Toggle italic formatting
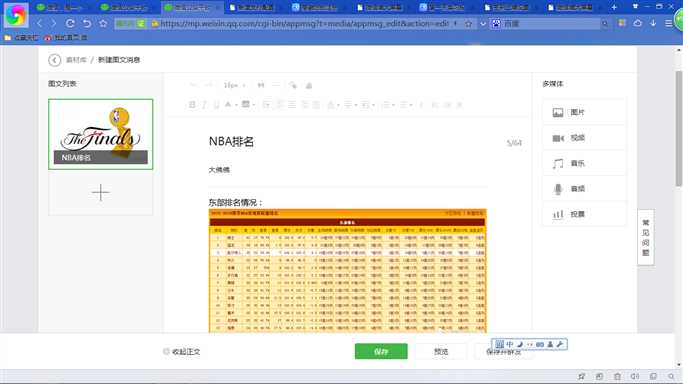Image resolution: width=683 pixels, height=384 pixels. (x=204, y=104)
